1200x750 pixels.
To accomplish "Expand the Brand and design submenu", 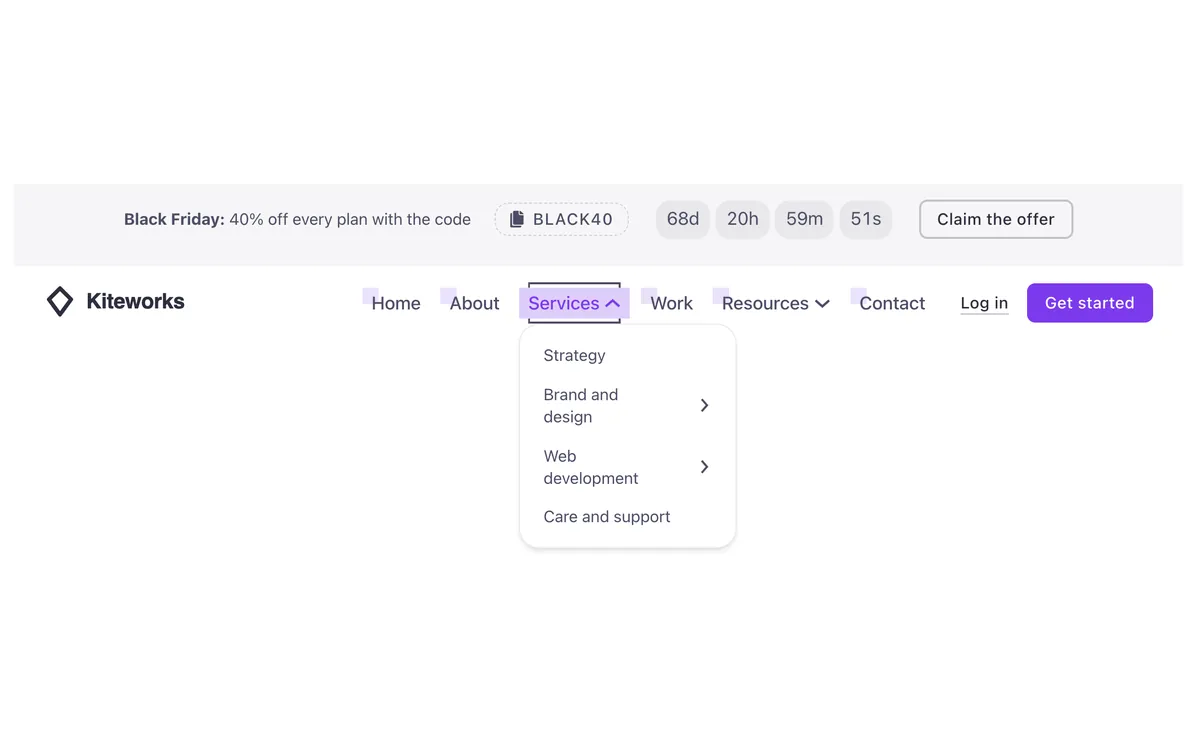I will [x=628, y=405].
